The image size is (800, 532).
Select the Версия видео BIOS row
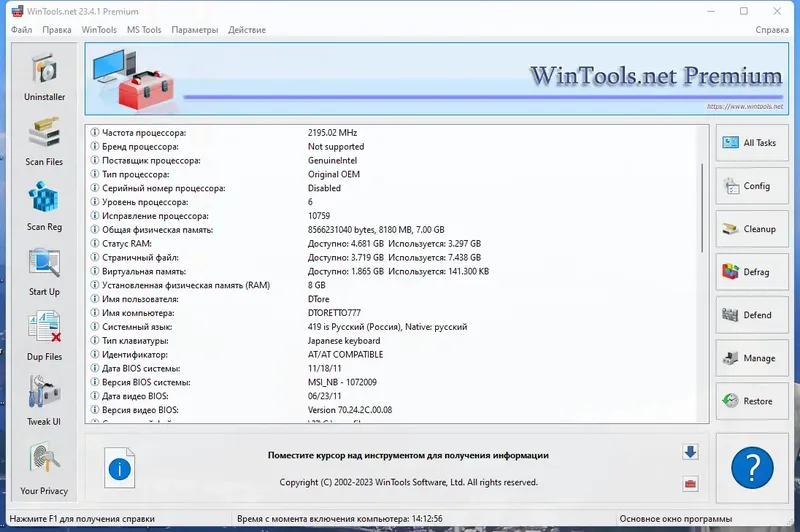coord(392,410)
